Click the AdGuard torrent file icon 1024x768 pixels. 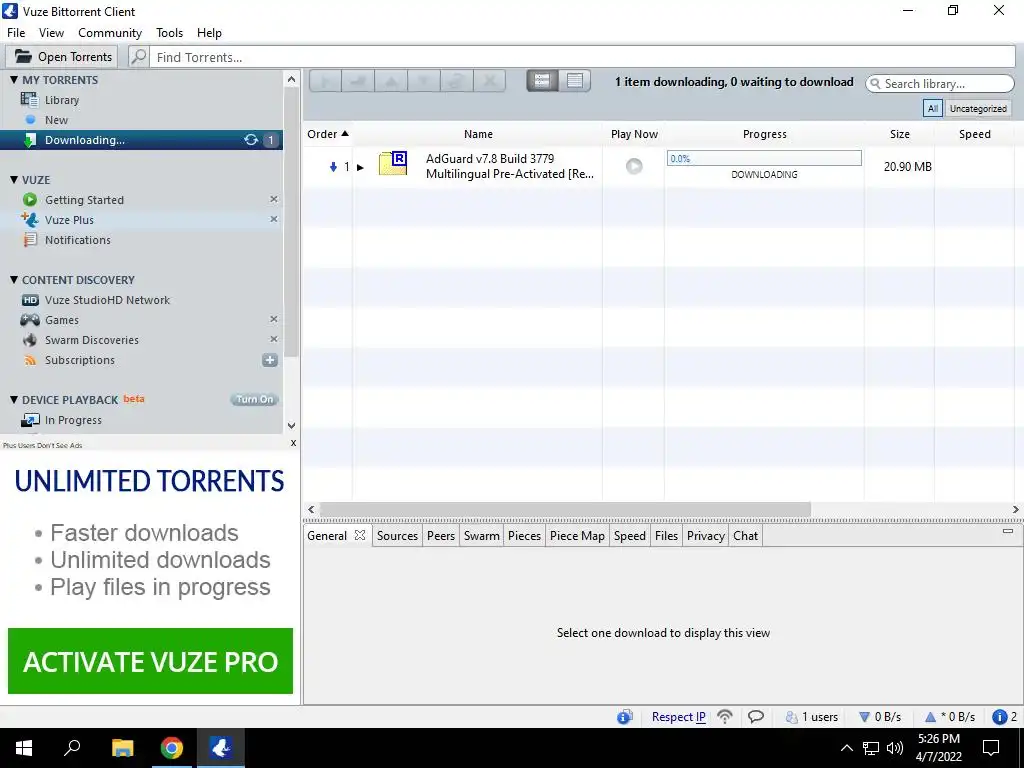[x=393, y=163]
